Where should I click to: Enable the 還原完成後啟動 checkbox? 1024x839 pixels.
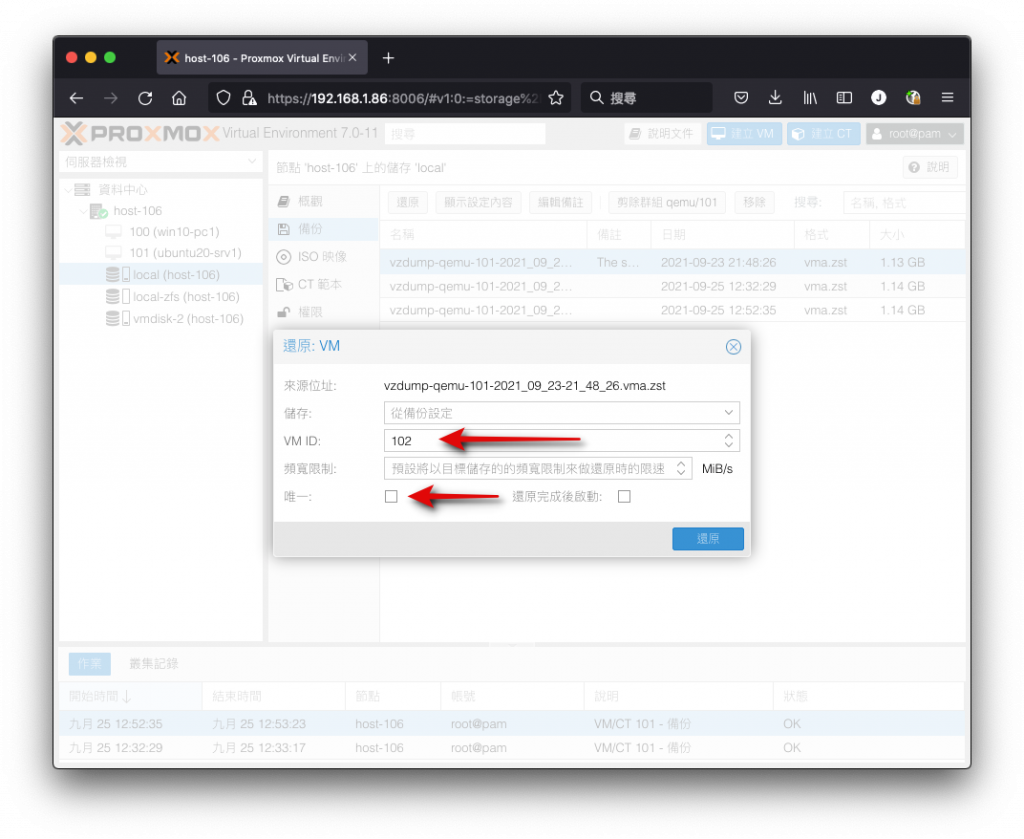(x=624, y=497)
